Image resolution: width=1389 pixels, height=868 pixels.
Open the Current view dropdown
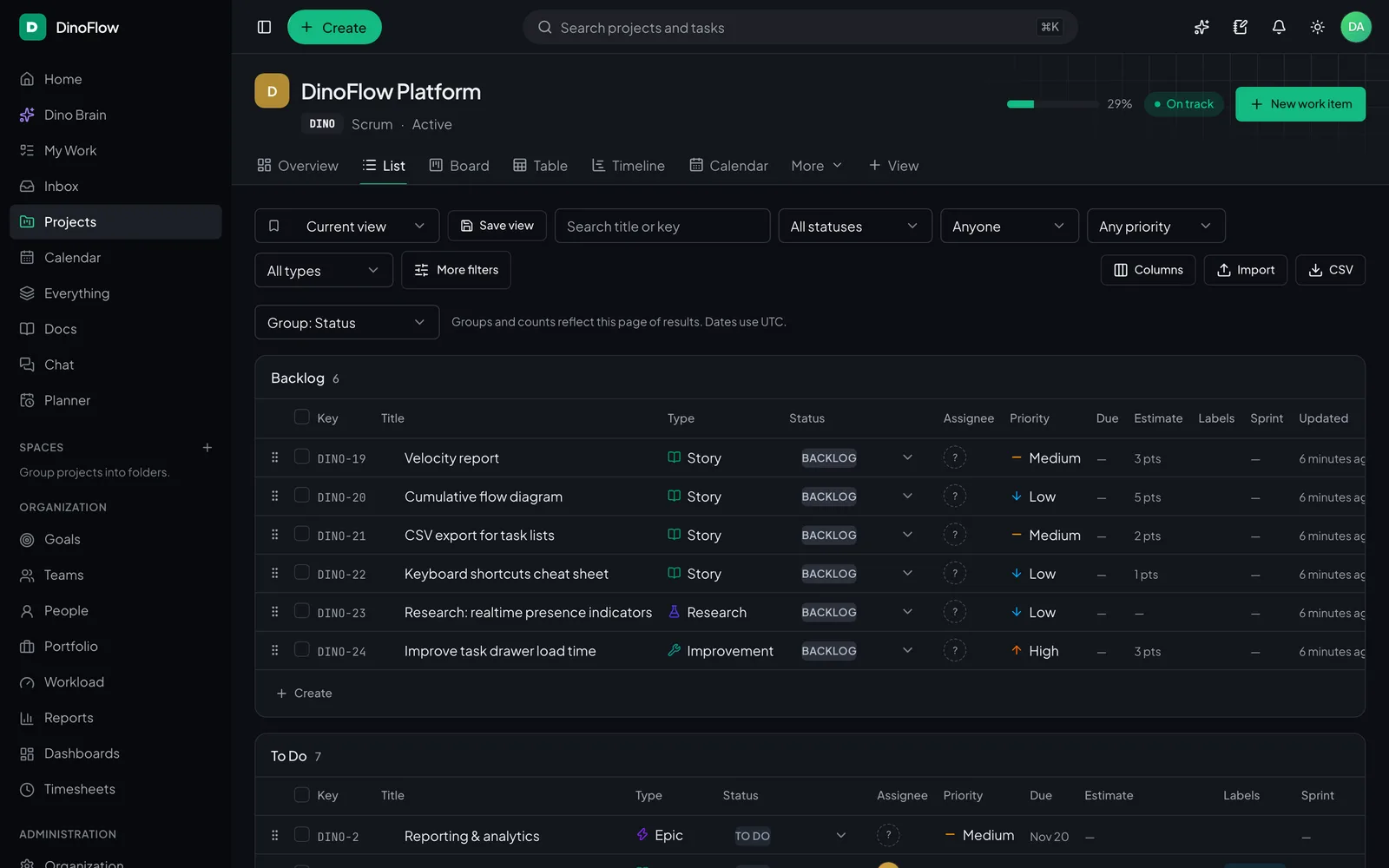point(347,226)
